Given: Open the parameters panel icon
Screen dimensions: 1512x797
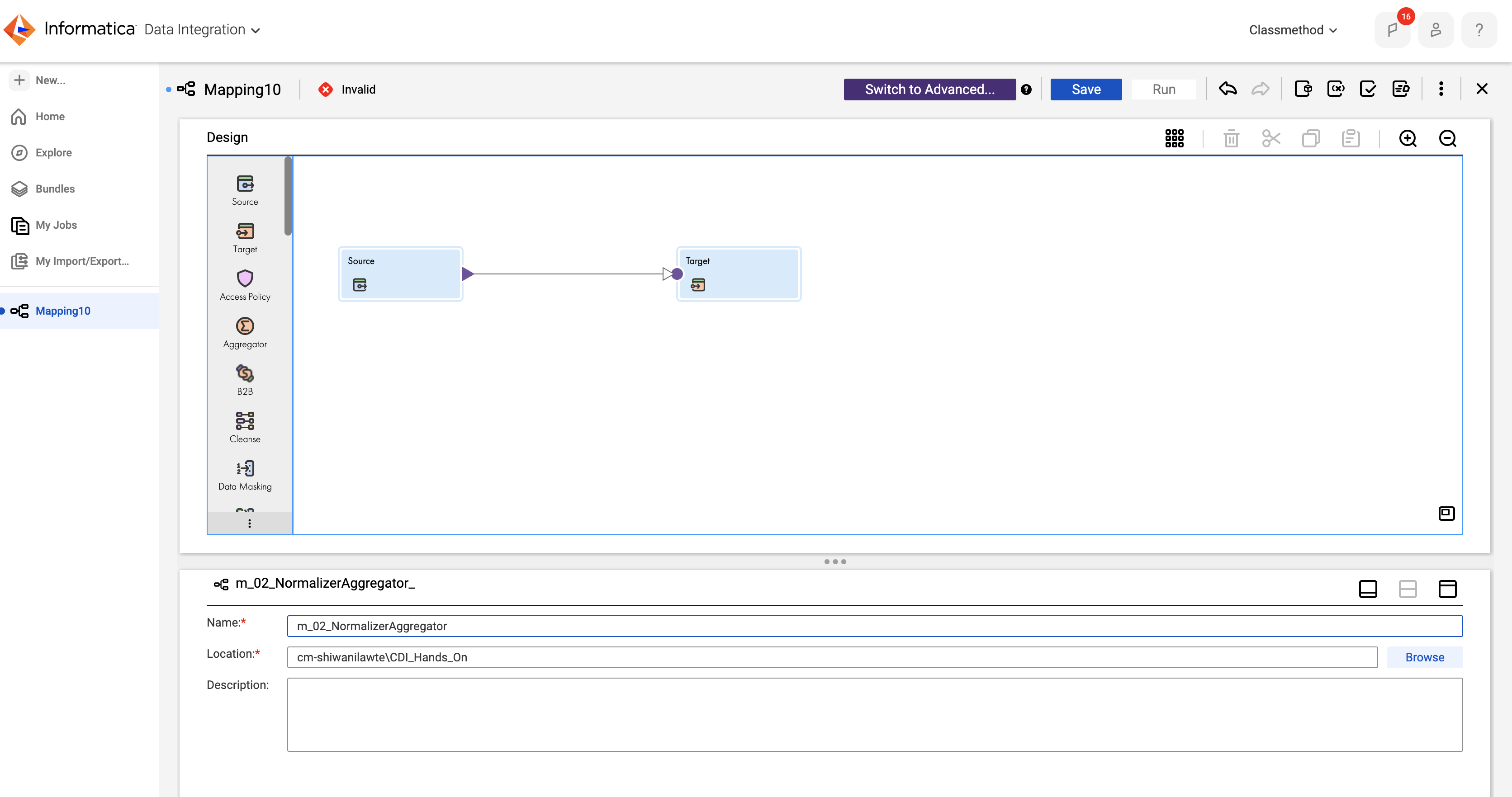Looking at the screenshot, I should pyautogui.click(x=1303, y=89).
